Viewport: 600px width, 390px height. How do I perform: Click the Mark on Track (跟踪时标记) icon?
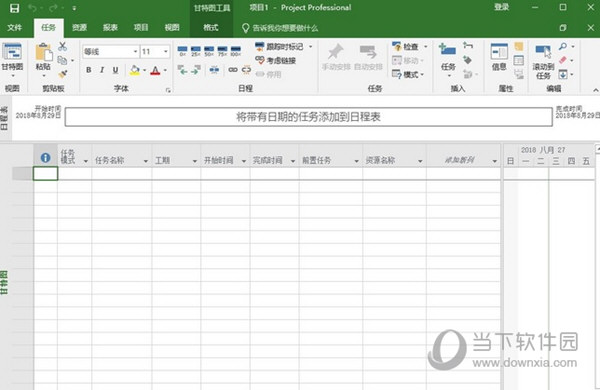[260, 47]
